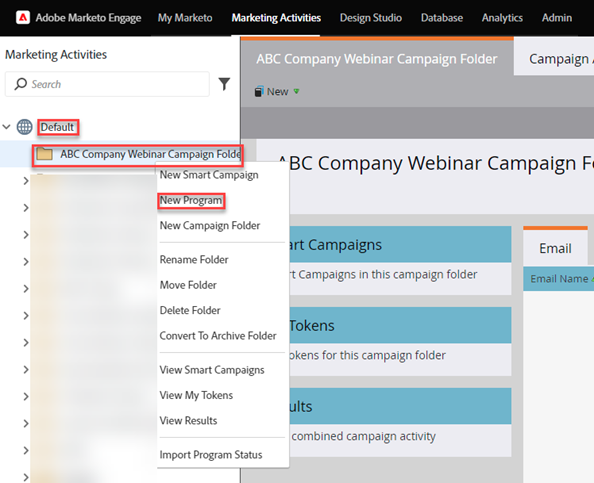This screenshot has width=594, height=483.
Task: Collapse the Default workspace chevron
Action: [x=6, y=127]
